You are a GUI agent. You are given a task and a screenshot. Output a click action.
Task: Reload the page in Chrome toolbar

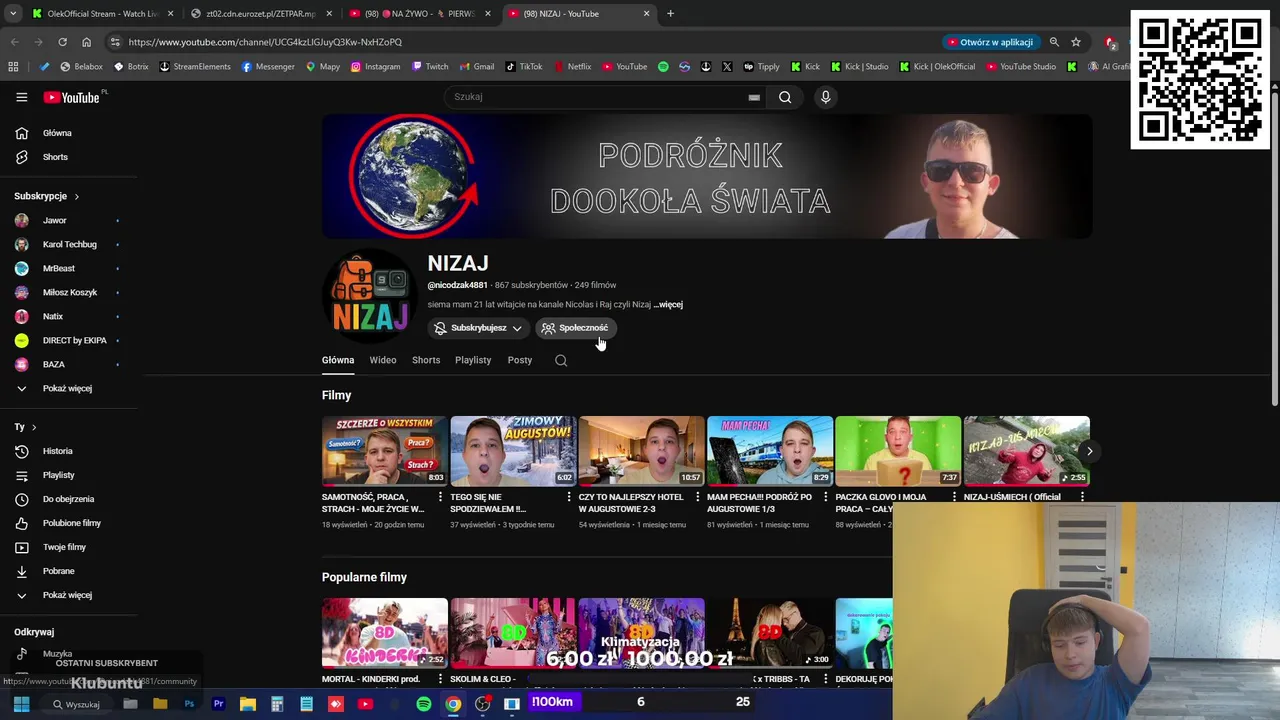tap(62, 42)
